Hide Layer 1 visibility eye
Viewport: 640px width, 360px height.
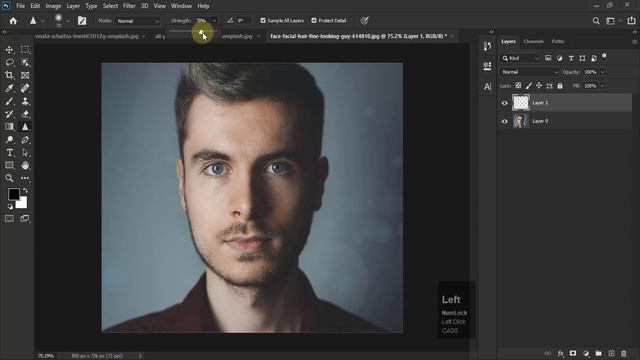click(x=504, y=103)
